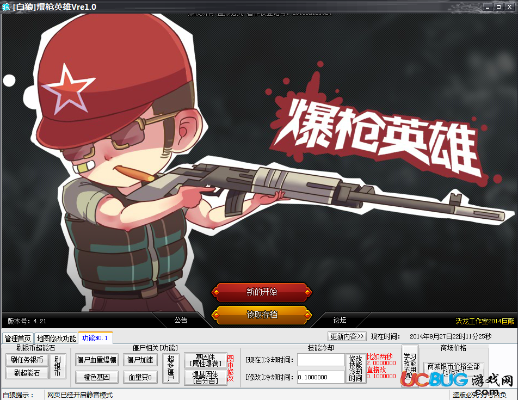Open the 公告 link in game footer
This screenshot has height=400, width=518.
[x=181, y=320]
